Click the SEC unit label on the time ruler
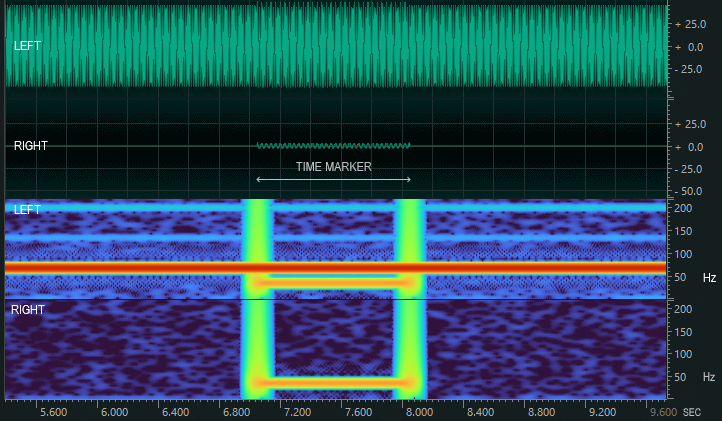 click(x=692, y=411)
